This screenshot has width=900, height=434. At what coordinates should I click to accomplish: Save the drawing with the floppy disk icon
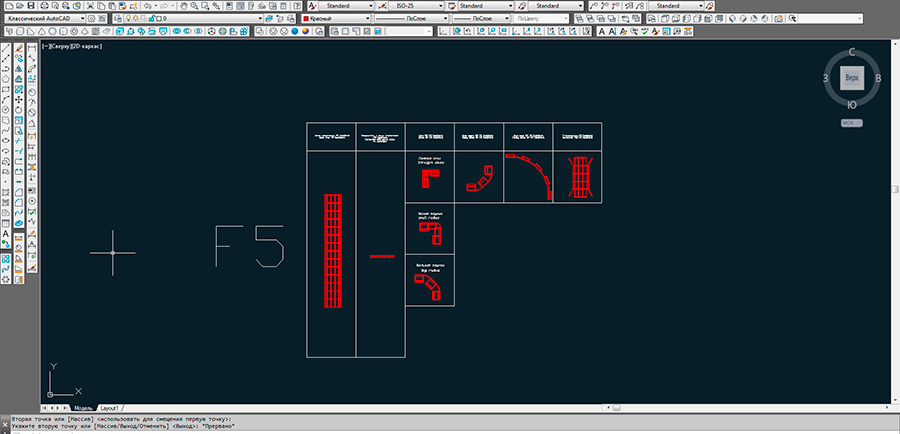[x=30, y=5]
